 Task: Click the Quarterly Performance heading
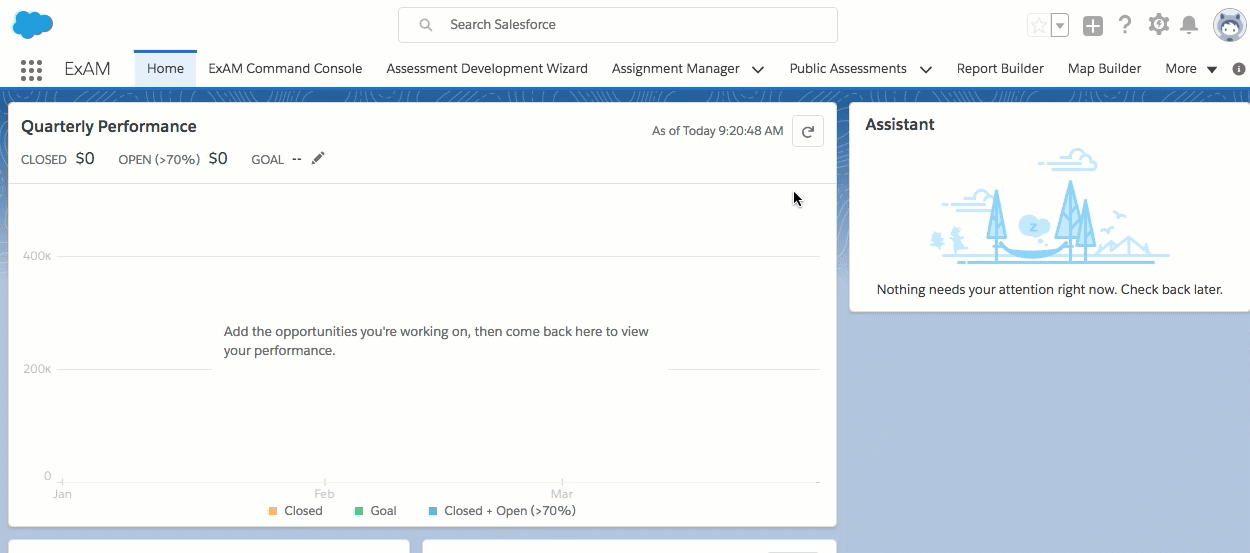click(109, 127)
